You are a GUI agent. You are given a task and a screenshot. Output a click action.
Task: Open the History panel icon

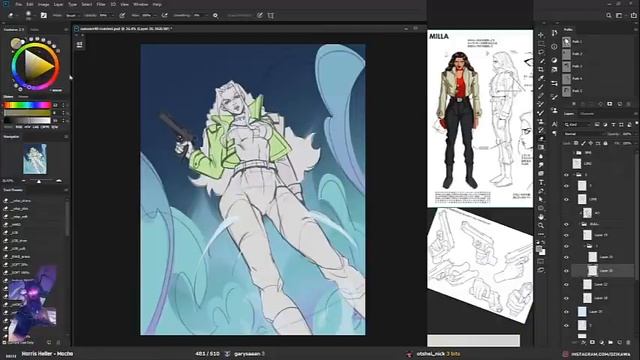tap(554, 33)
